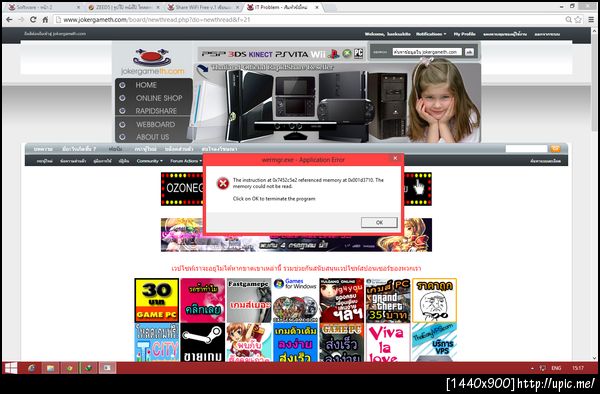The height and width of the screenshot is (394, 600).
Task: Click the zoom magnifier icon in address bar
Action: tap(569, 20)
